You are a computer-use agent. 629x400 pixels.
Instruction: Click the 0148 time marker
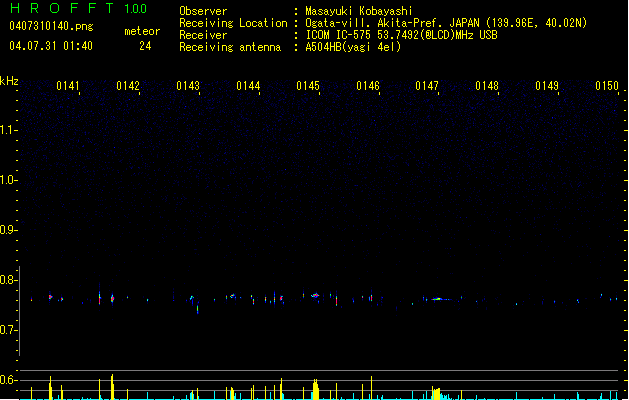tap(487, 86)
